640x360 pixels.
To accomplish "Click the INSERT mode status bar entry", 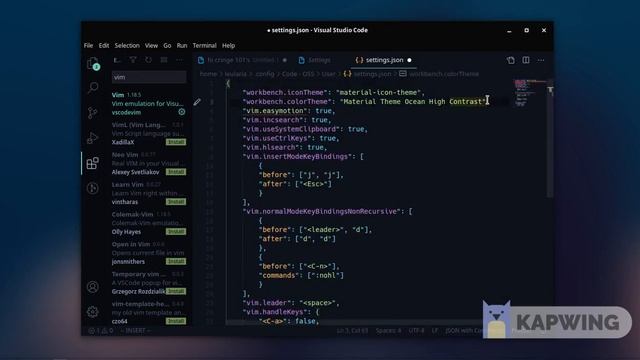I will (136, 331).
